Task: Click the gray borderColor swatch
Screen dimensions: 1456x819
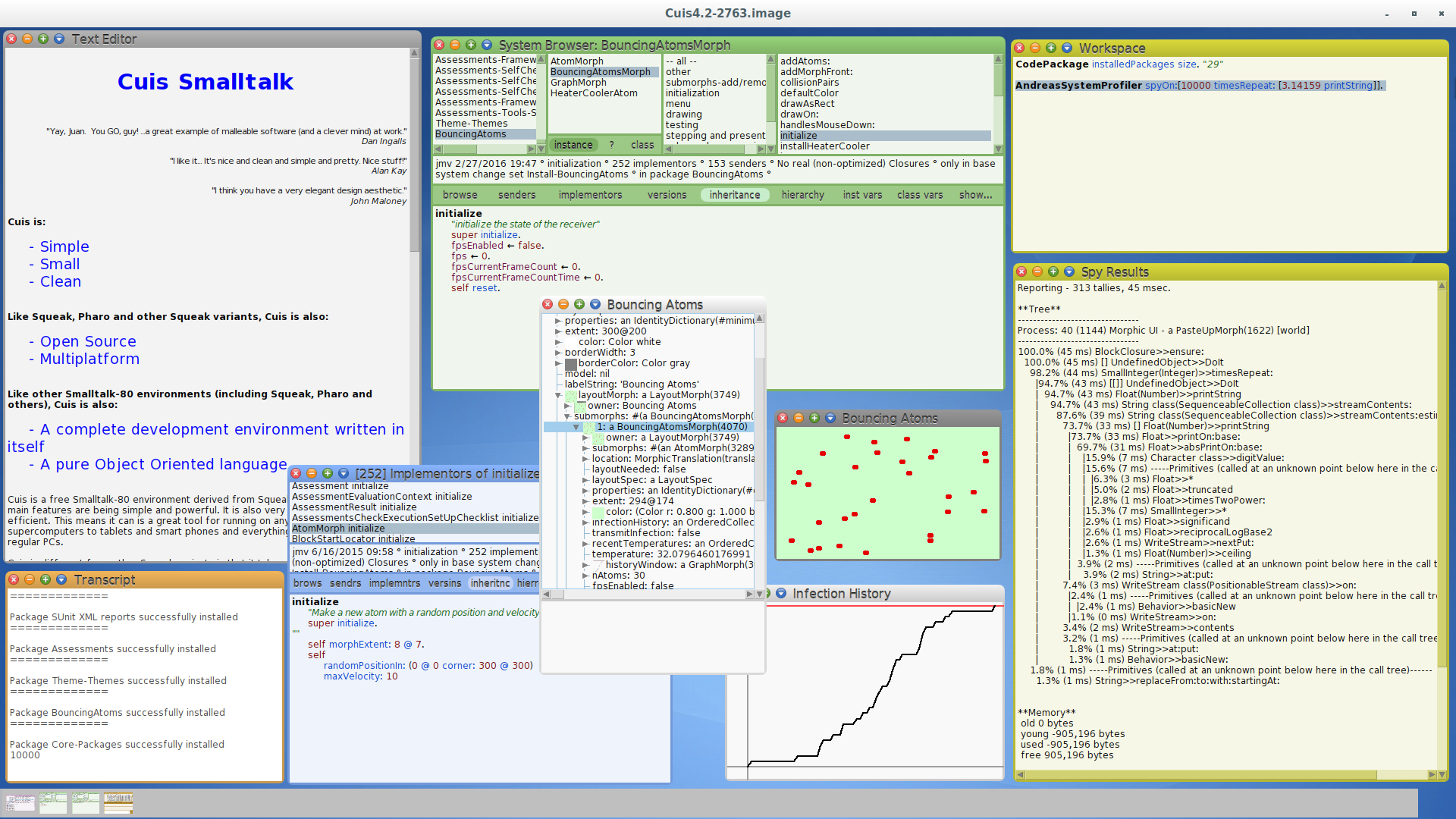Action: (571, 364)
